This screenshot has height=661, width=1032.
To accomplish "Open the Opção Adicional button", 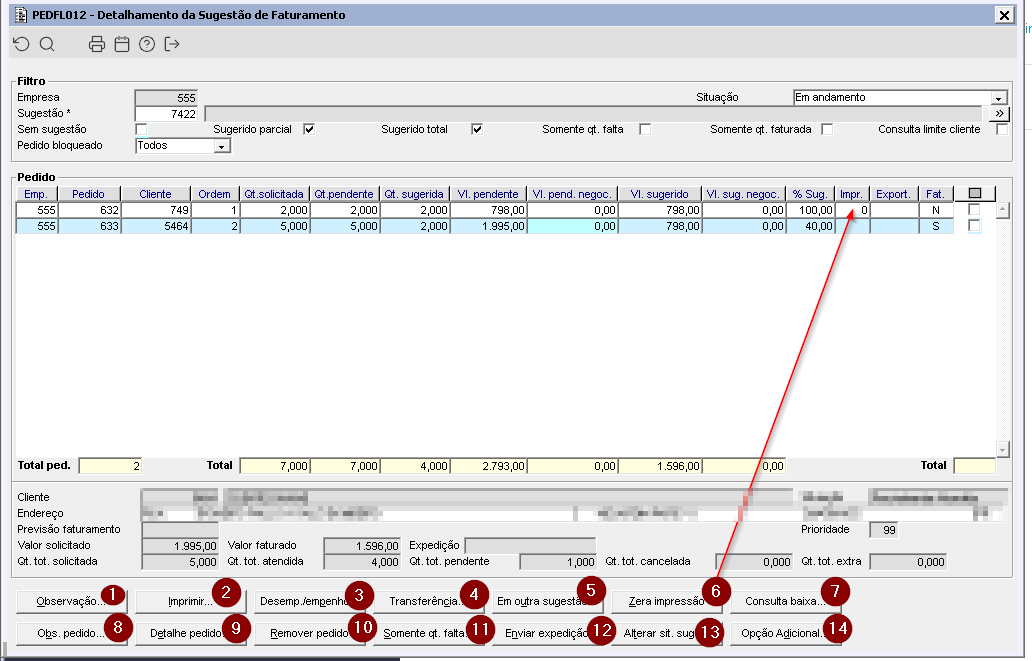I will pyautogui.click(x=785, y=633).
